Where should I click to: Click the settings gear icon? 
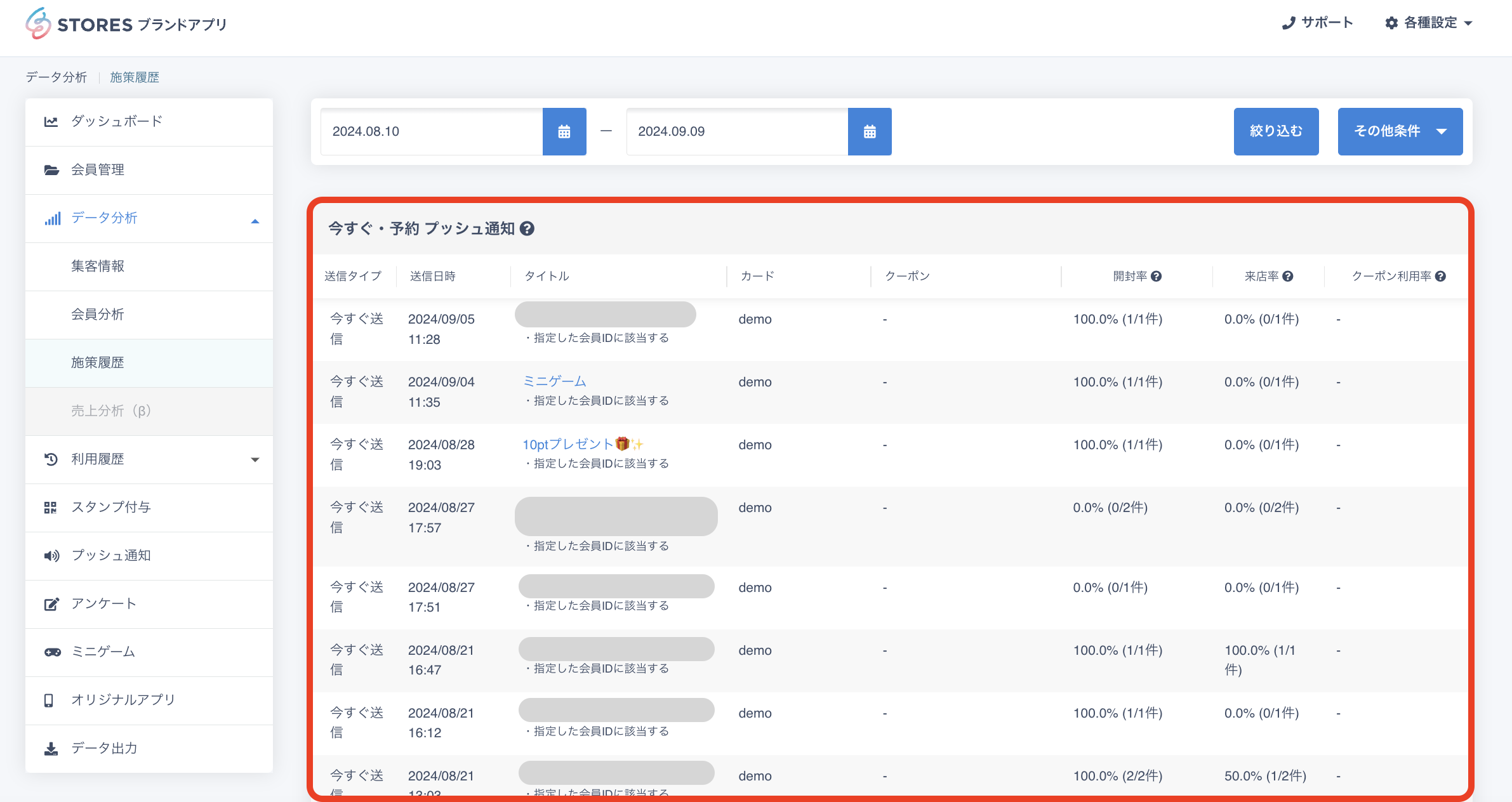click(1391, 23)
